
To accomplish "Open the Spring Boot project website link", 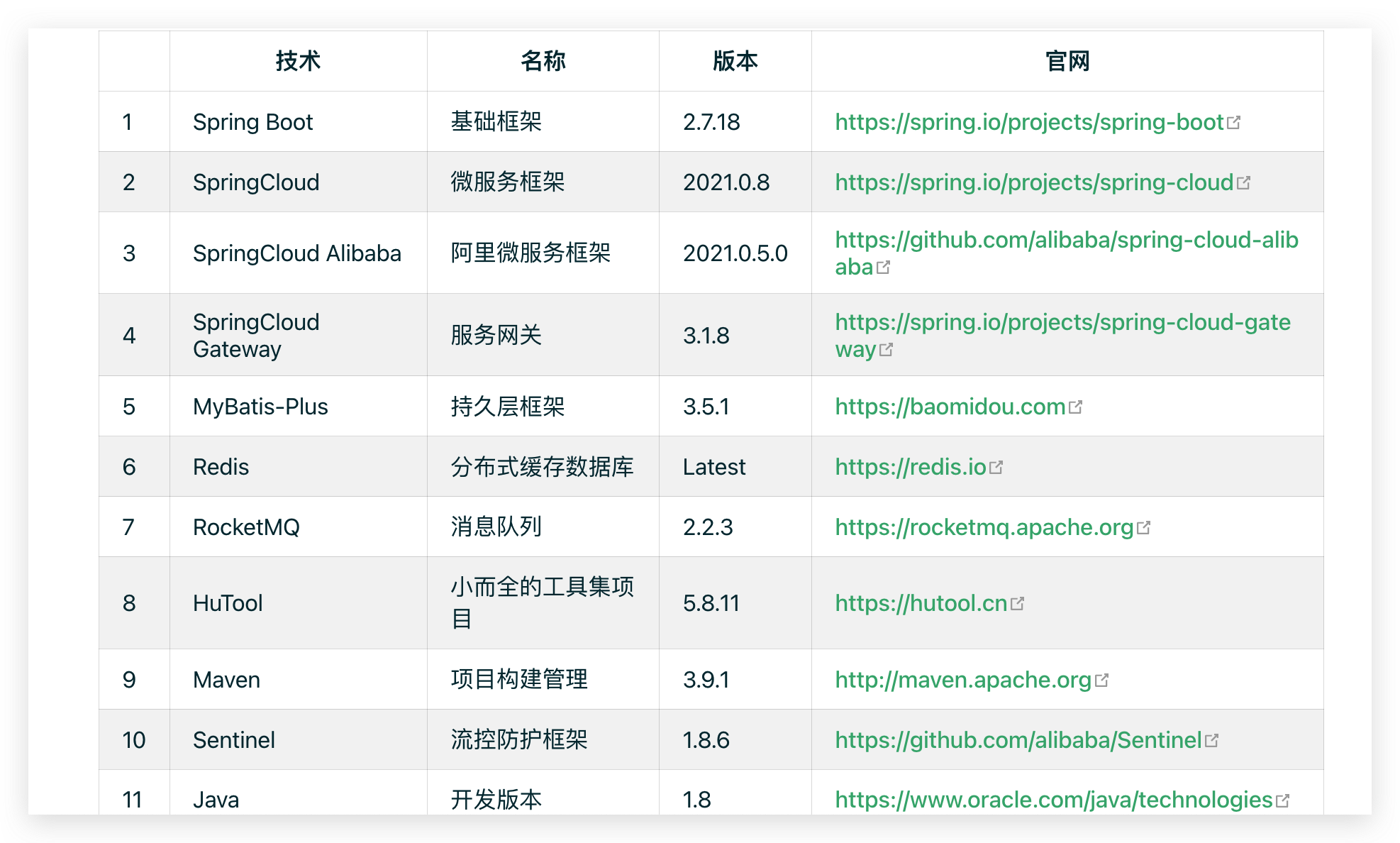I will tap(1028, 122).
